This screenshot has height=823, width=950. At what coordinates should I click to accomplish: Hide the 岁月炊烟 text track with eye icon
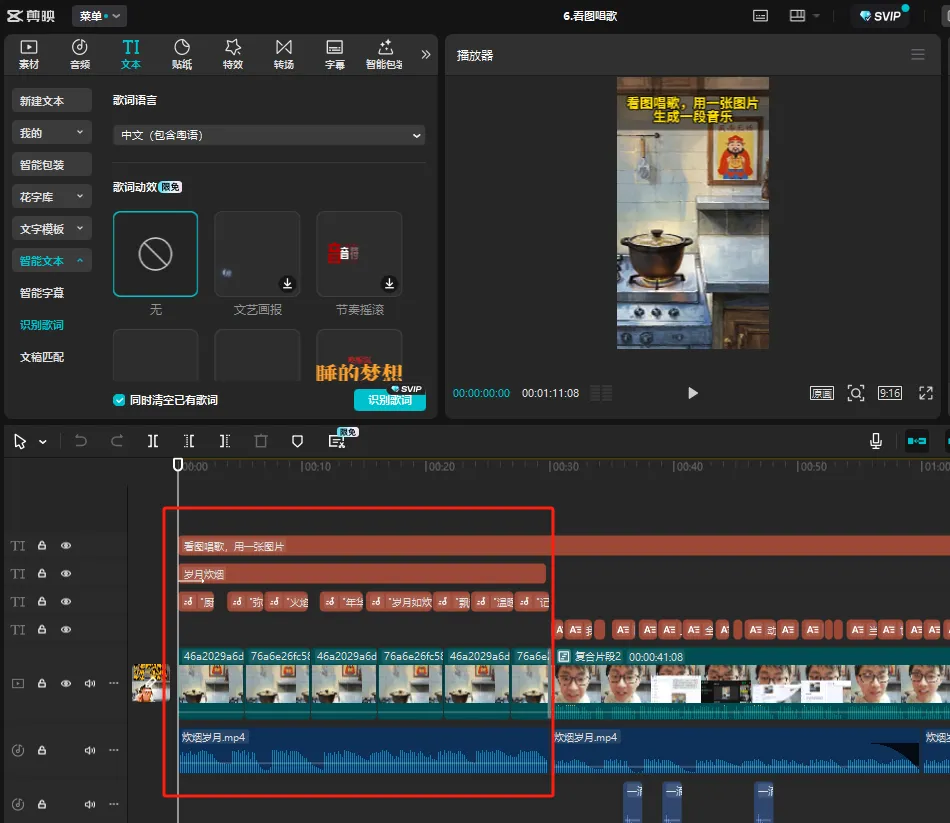pos(66,574)
